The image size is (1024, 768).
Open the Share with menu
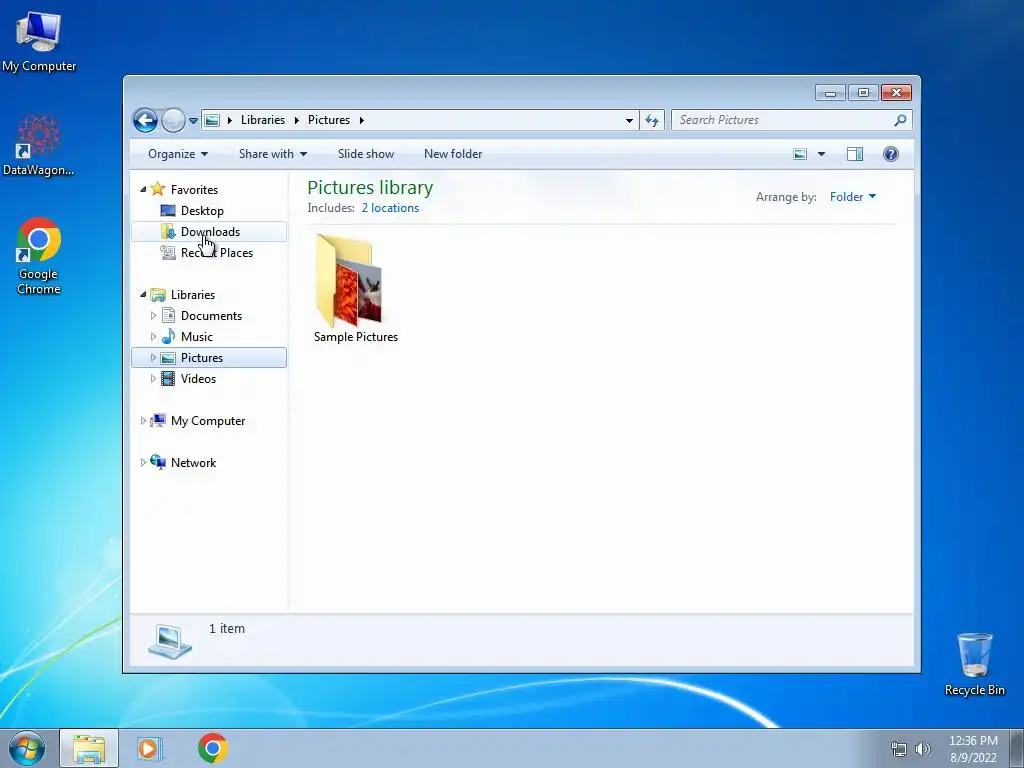click(272, 154)
